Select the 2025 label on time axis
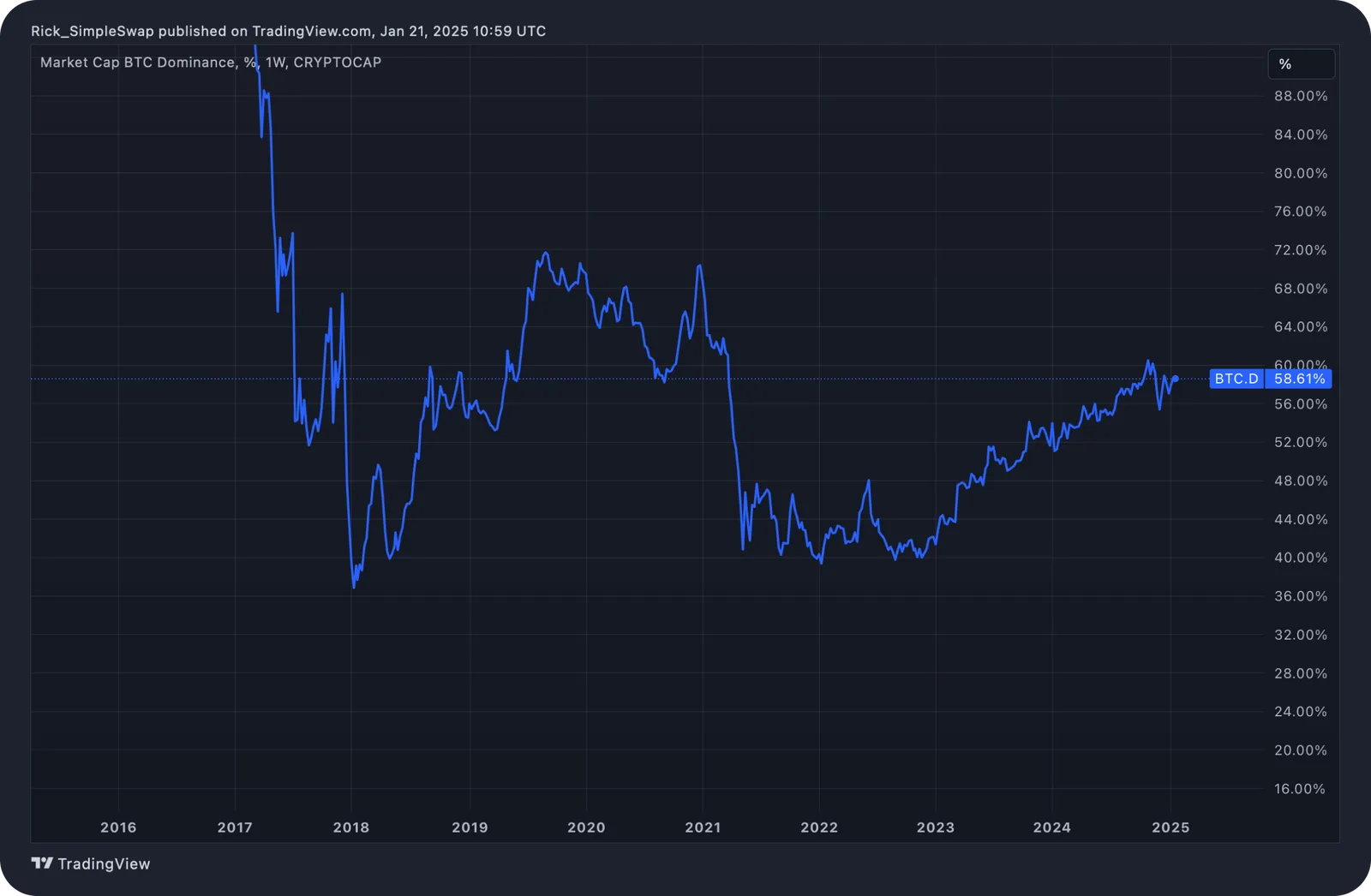 coord(1170,827)
